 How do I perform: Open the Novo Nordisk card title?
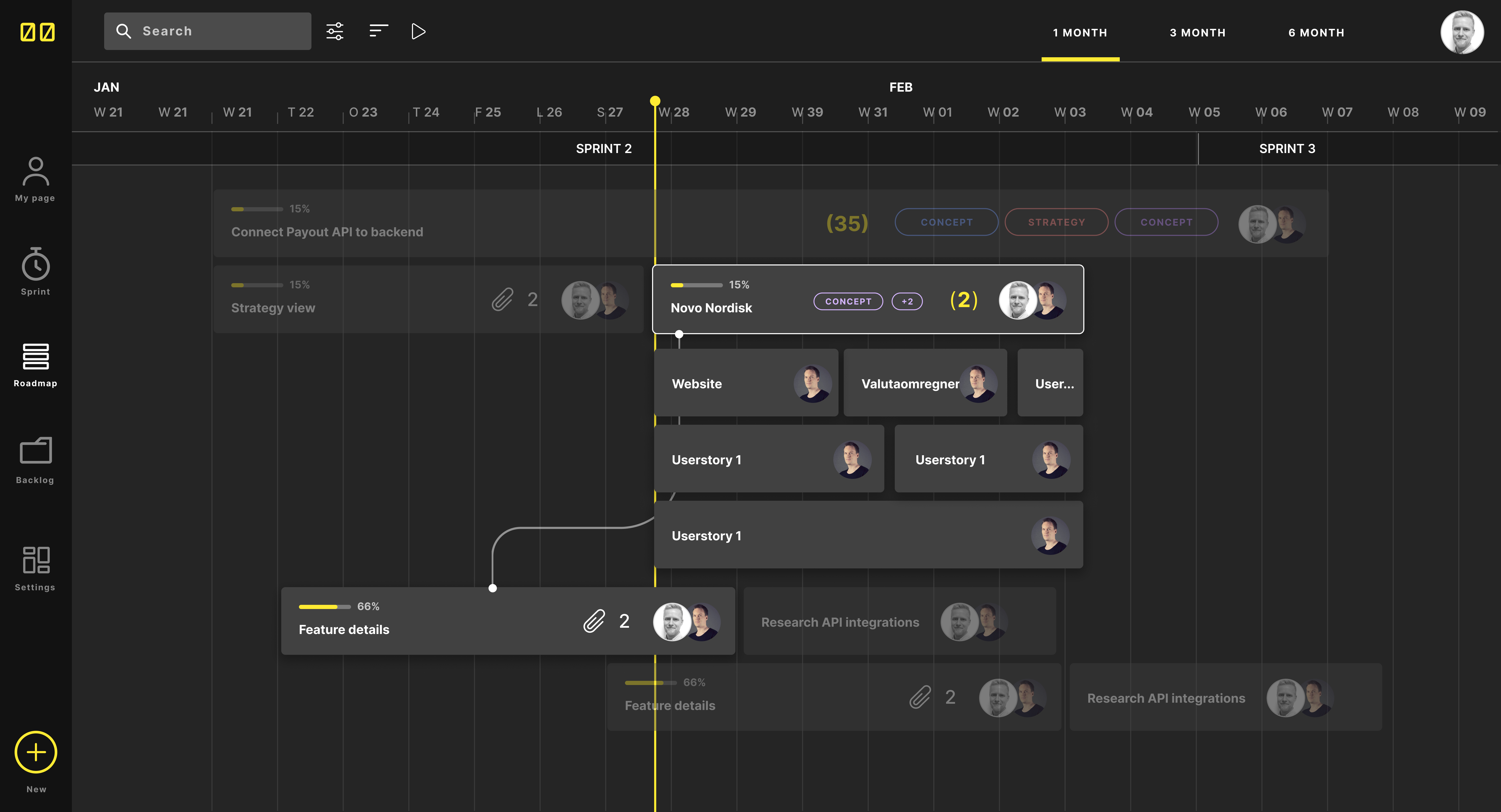[711, 308]
